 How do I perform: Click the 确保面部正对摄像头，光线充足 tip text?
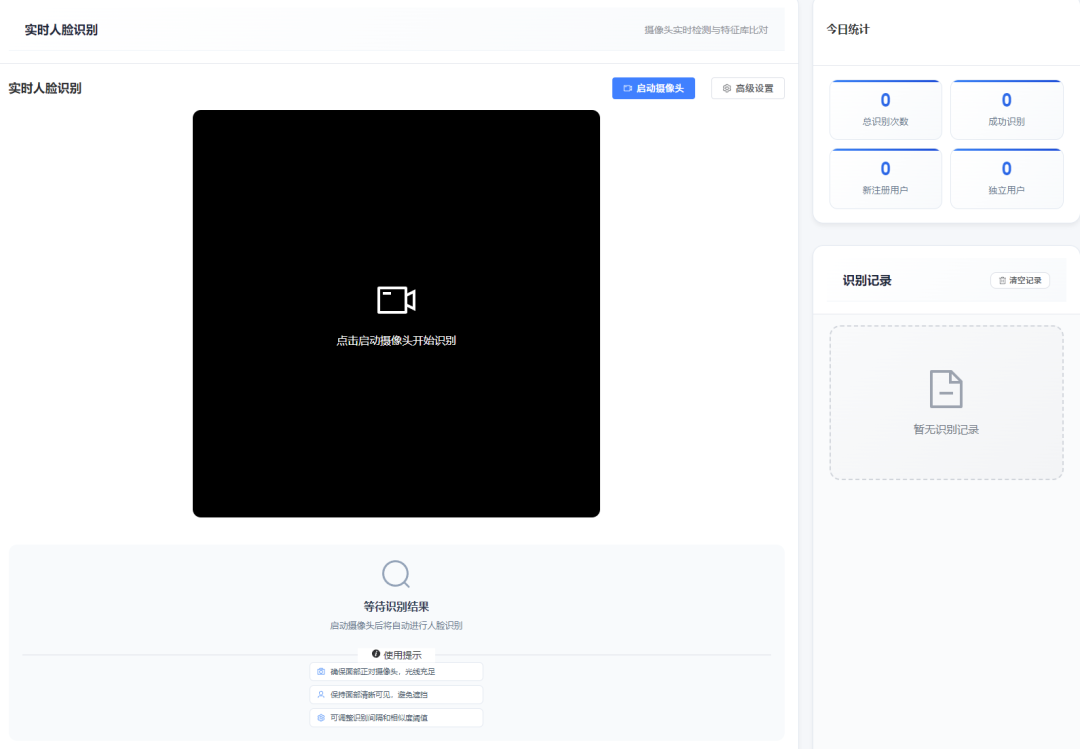(382, 671)
